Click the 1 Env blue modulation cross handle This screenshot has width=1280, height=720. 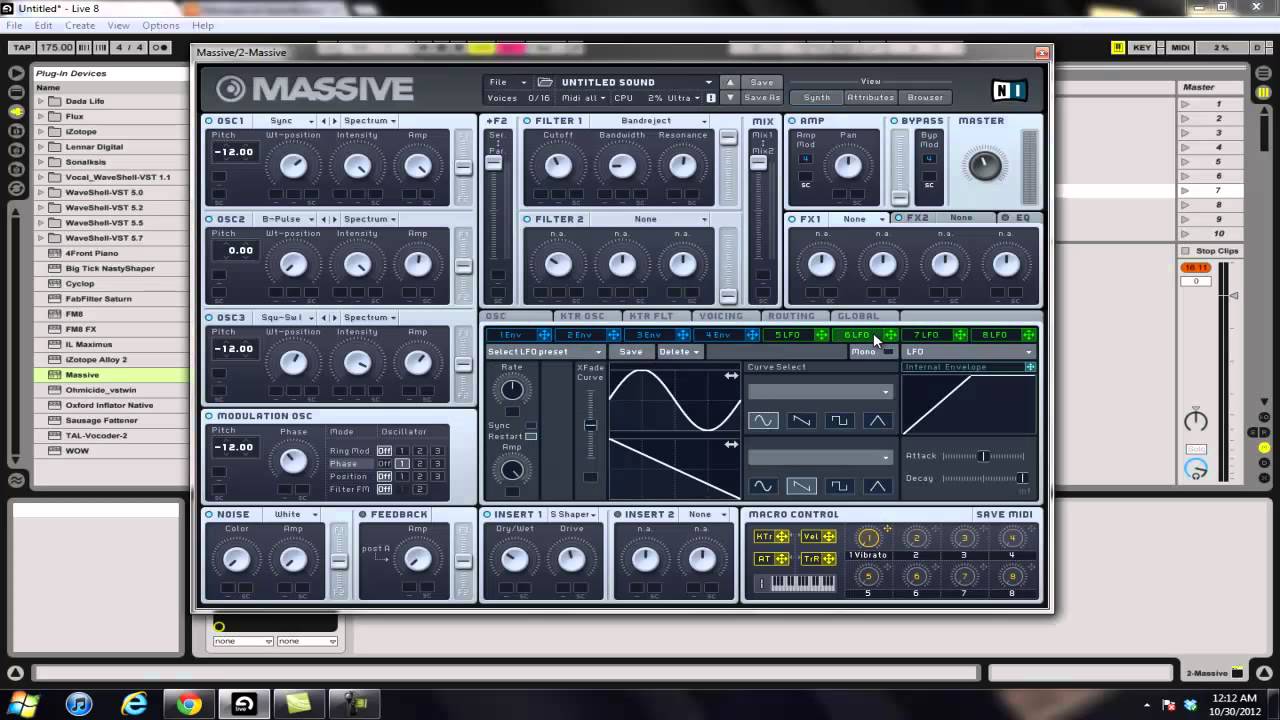click(x=544, y=335)
